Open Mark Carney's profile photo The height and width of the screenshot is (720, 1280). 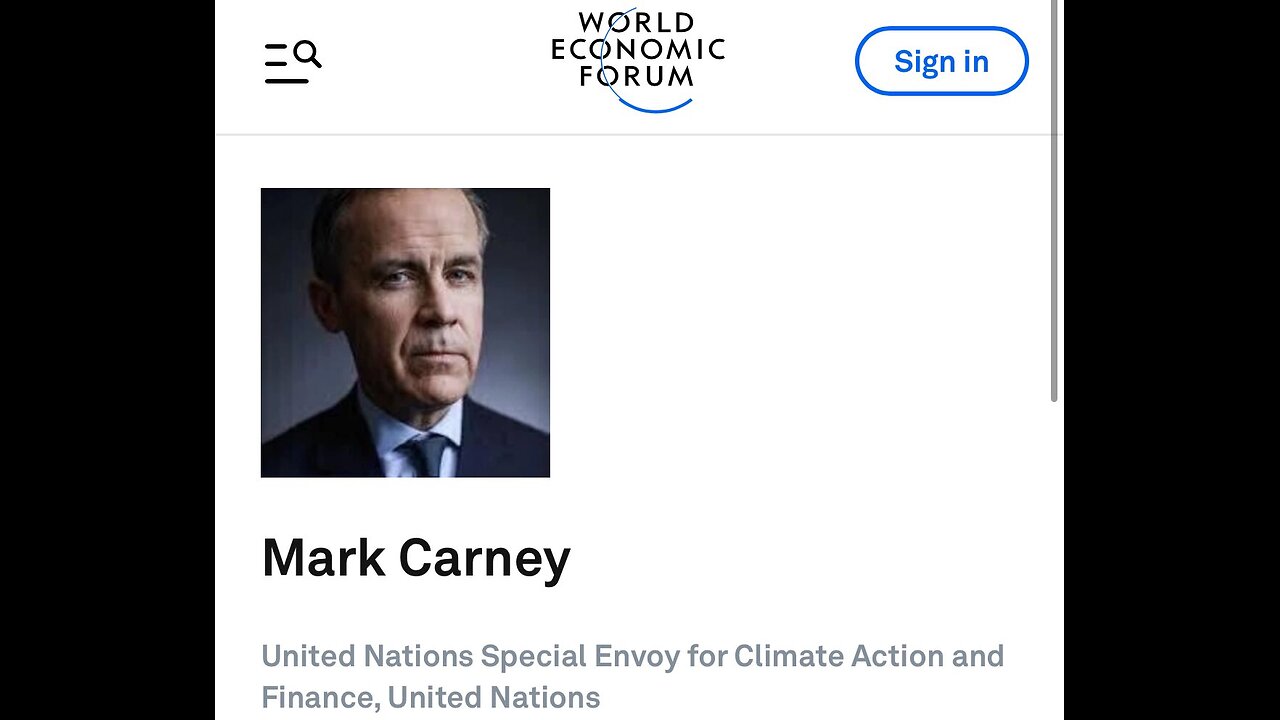point(405,332)
